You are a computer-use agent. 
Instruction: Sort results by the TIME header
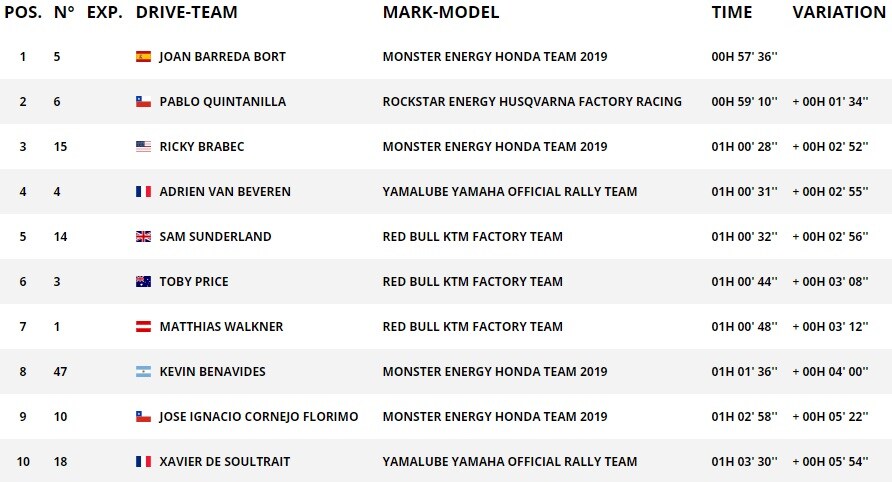point(732,12)
